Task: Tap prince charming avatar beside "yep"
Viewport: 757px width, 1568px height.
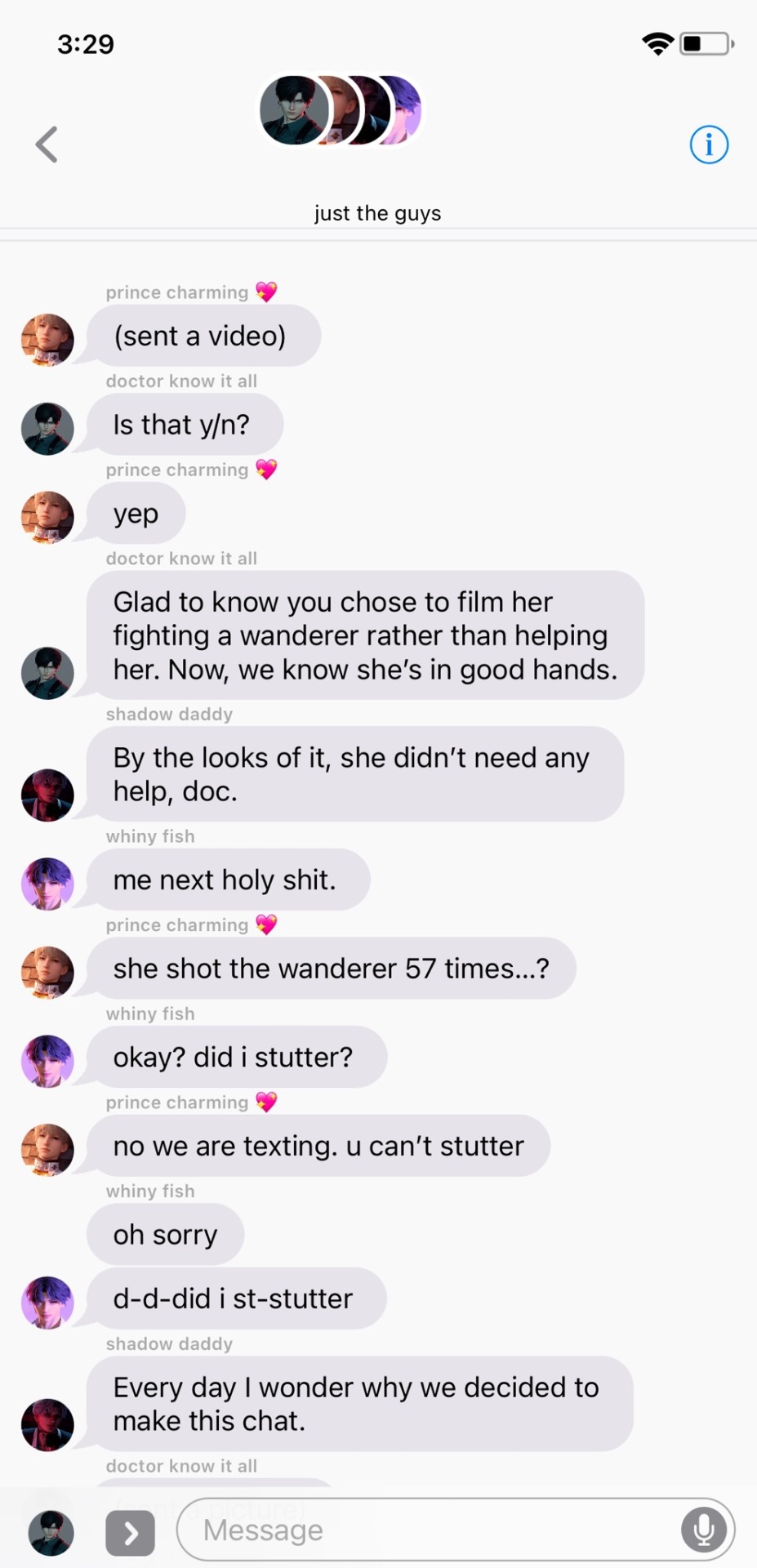Action: (x=47, y=518)
